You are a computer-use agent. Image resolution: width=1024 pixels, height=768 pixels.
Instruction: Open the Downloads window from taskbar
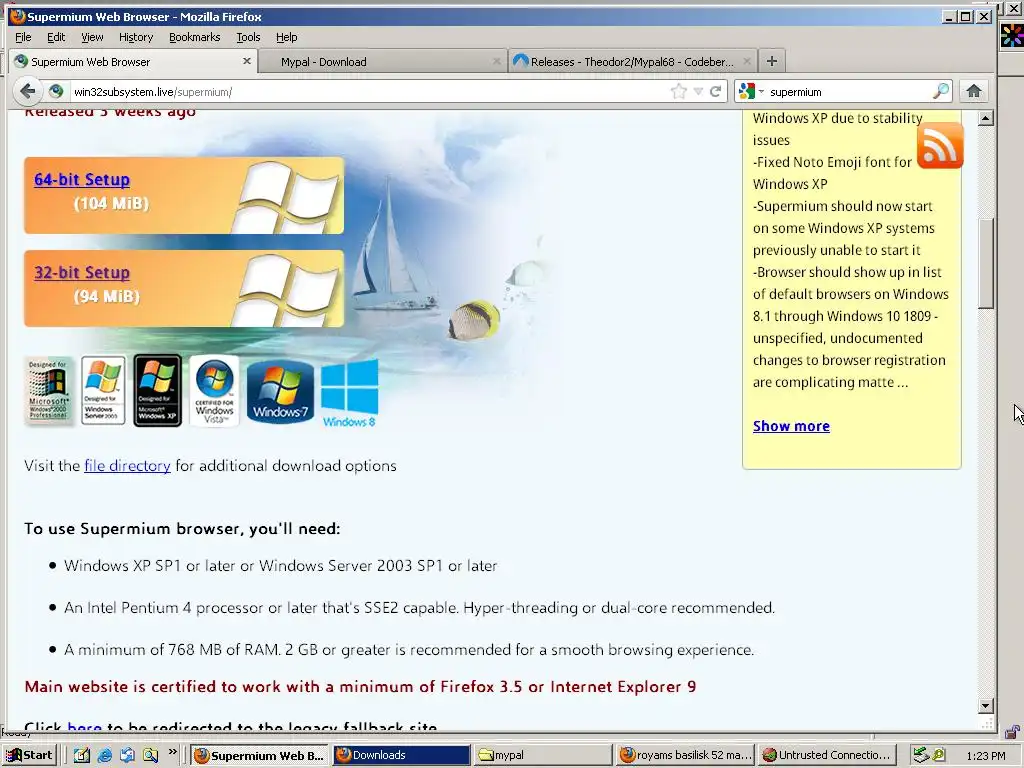point(402,755)
